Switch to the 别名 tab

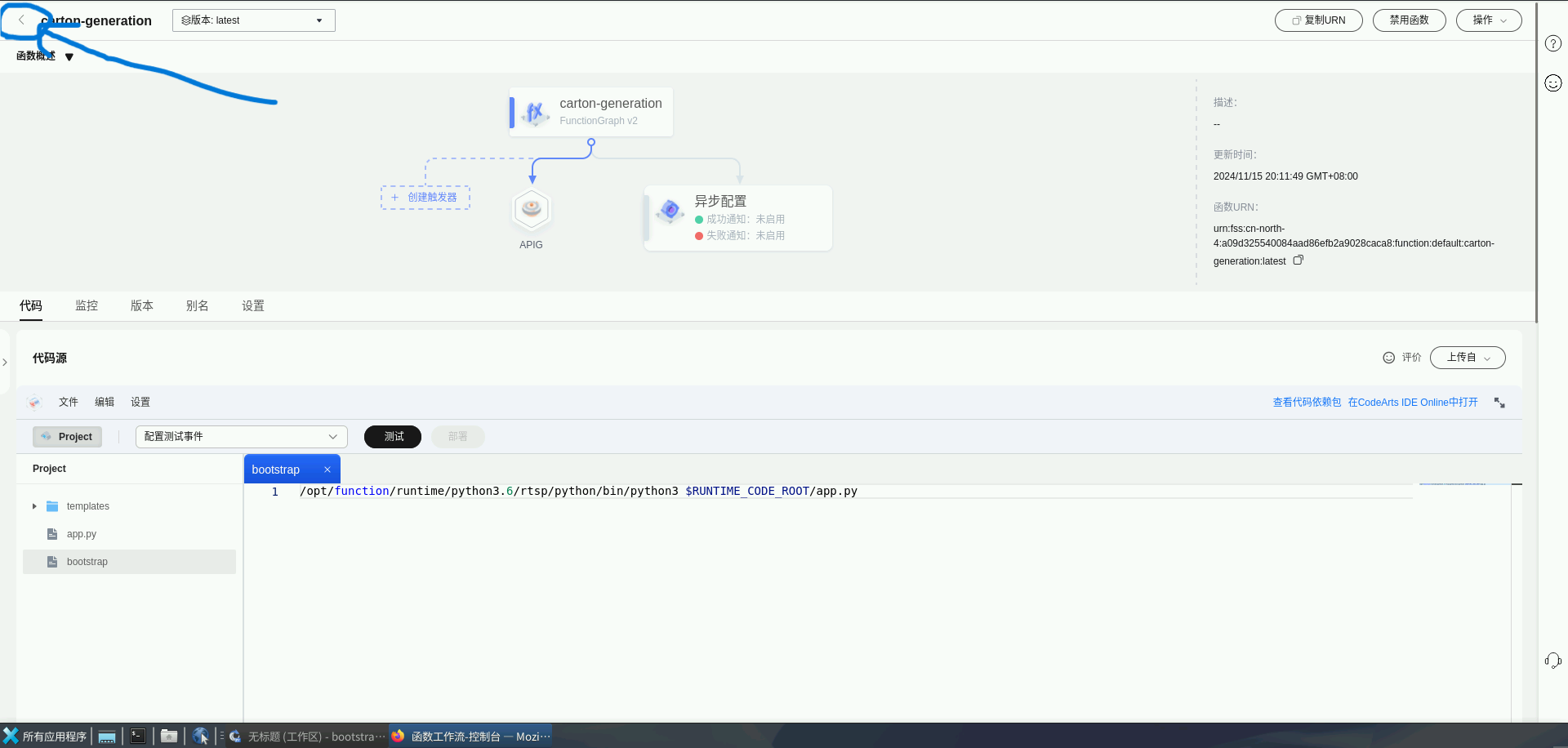tap(198, 305)
